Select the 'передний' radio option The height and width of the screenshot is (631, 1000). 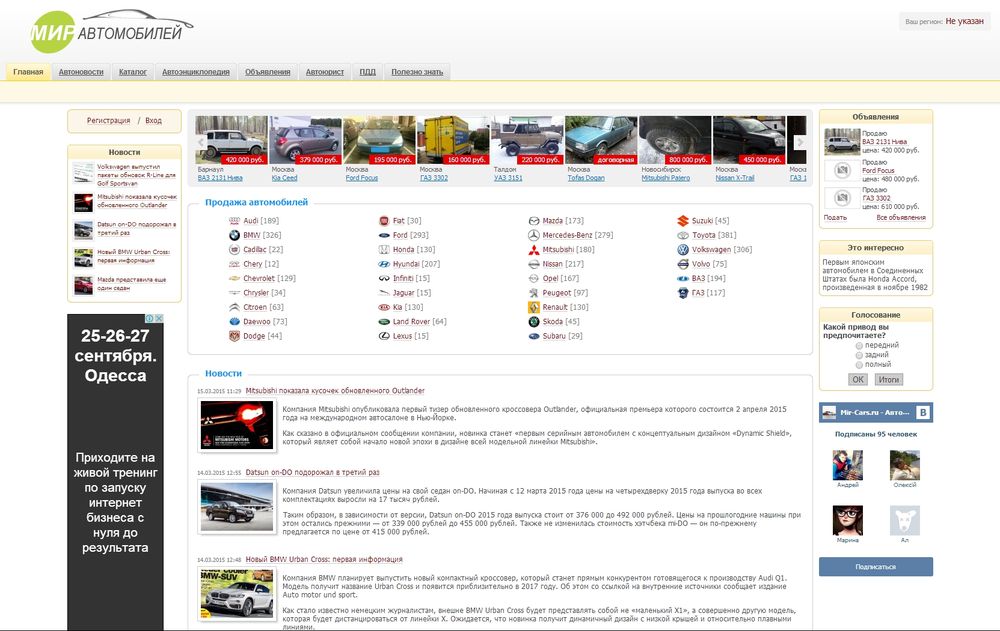[859, 345]
